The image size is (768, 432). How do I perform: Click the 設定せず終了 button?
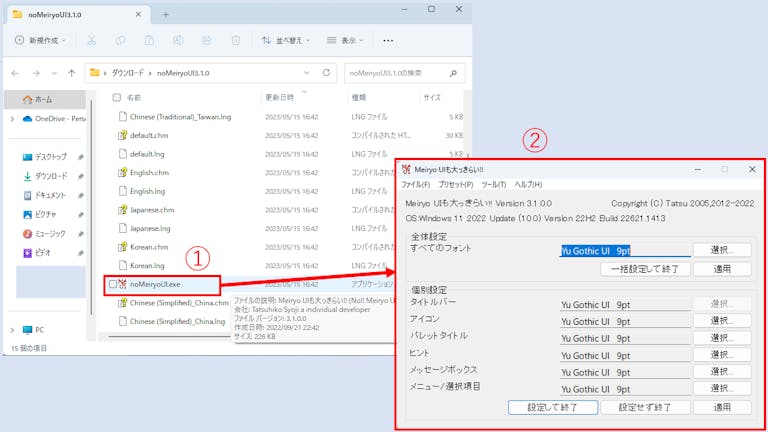tap(645, 407)
